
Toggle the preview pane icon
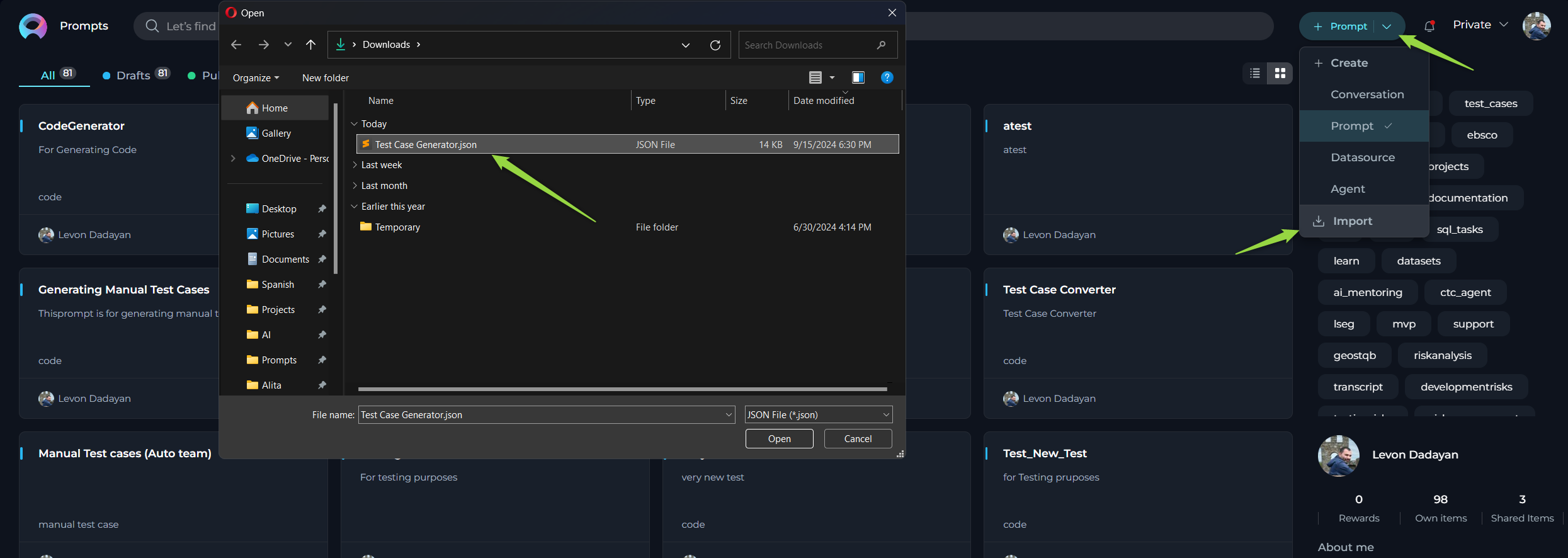858,77
